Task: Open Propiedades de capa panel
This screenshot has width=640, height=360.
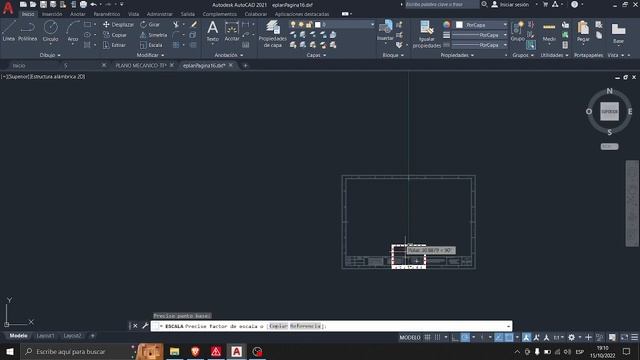Action: tap(273, 34)
